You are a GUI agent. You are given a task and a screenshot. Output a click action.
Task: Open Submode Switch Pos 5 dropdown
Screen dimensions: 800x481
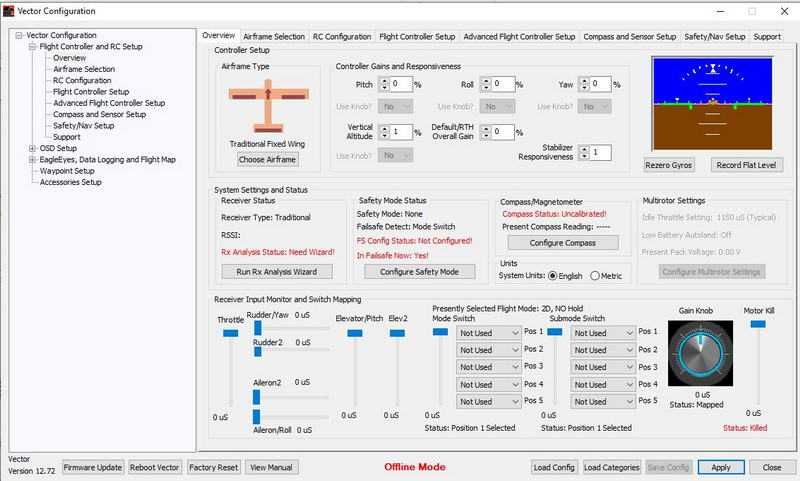[x=603, y=402]
